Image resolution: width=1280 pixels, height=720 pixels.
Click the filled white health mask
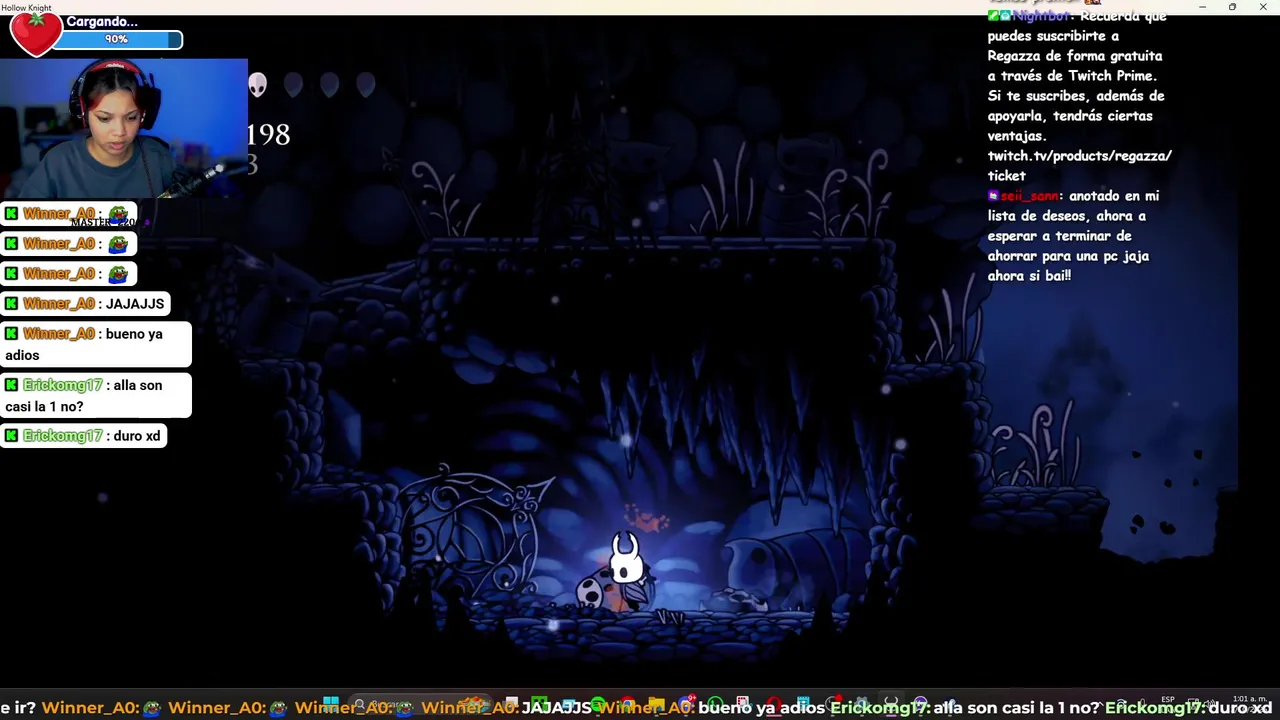click(258, 85)
